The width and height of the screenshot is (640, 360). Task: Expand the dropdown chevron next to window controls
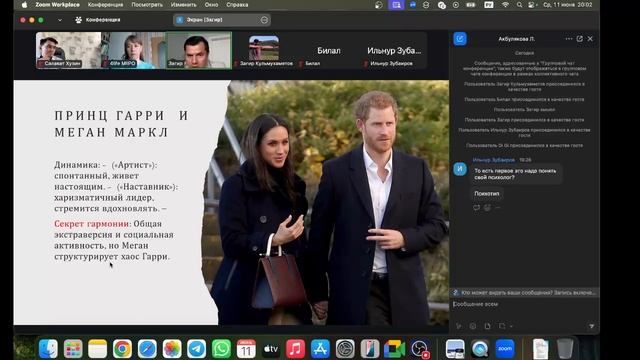pyautogui.click(x=60, y=20)
